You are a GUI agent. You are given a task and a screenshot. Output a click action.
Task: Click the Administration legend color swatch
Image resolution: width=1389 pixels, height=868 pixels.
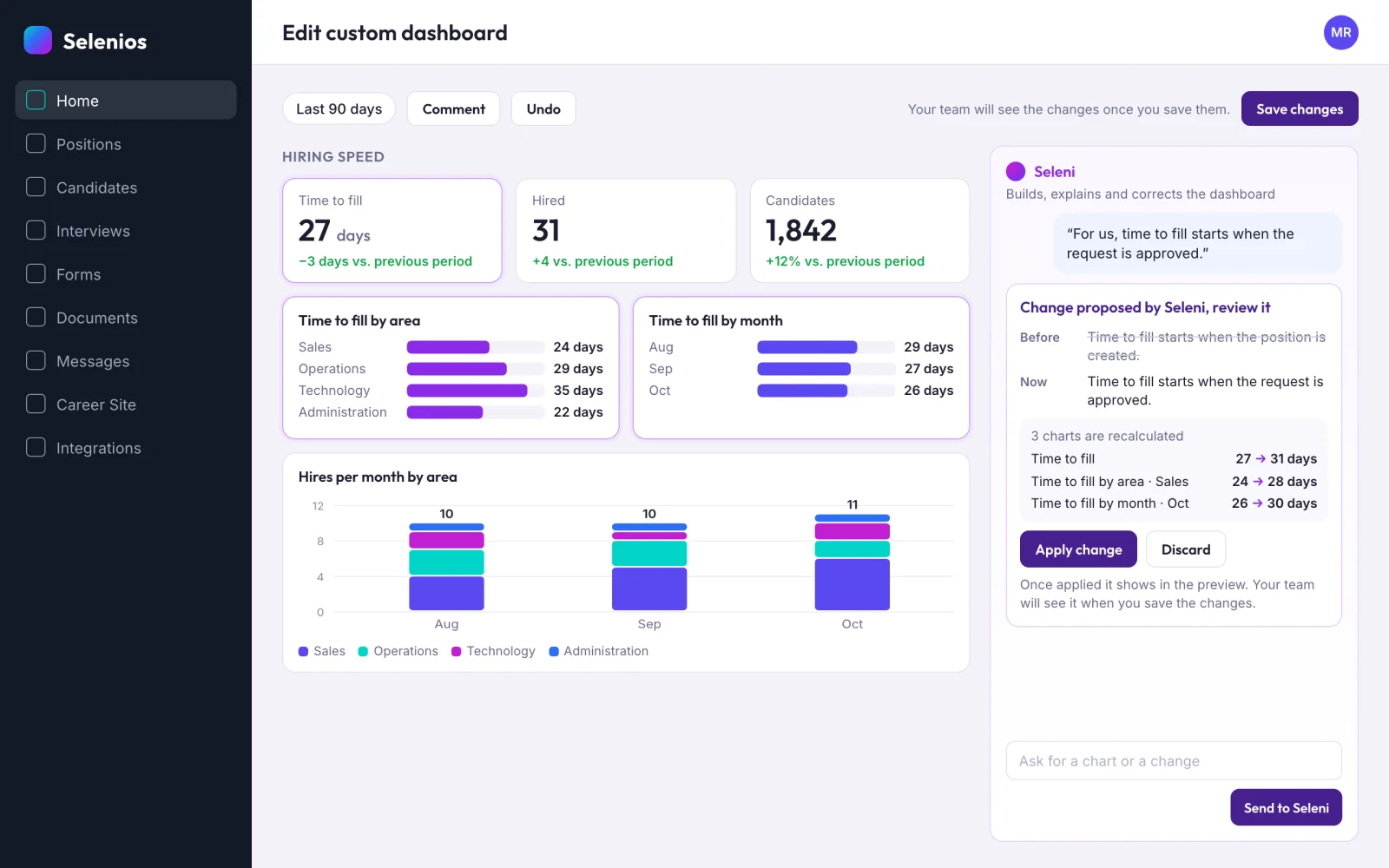coord(554,651)
